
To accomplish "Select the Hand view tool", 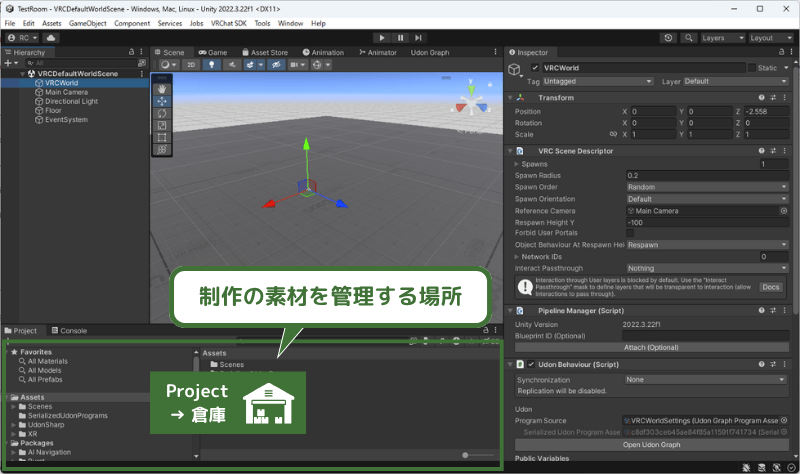I will (162, 89).
